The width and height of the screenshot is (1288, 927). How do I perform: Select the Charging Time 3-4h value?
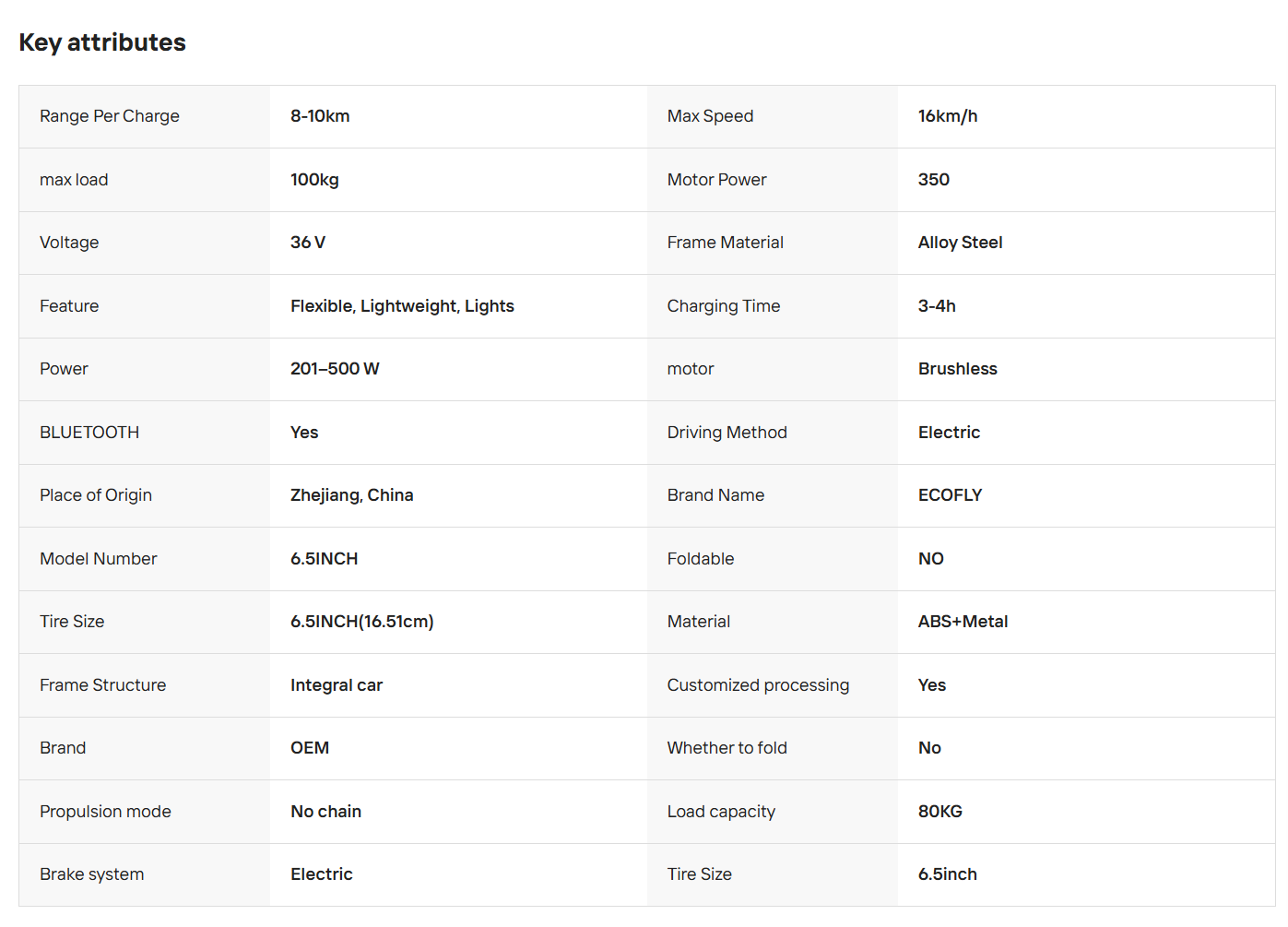click(x=937, y=306)
